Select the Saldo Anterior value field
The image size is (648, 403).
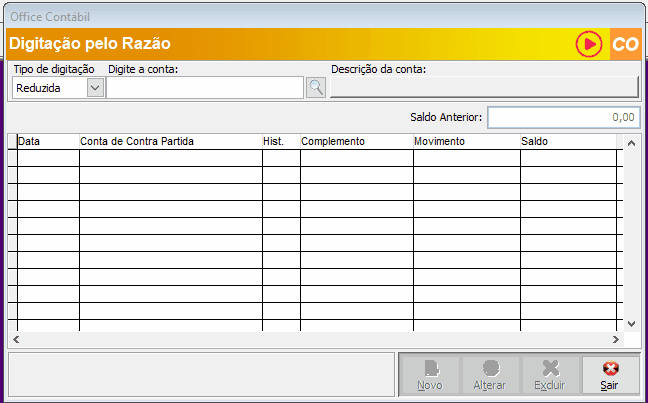coord(563,117)
